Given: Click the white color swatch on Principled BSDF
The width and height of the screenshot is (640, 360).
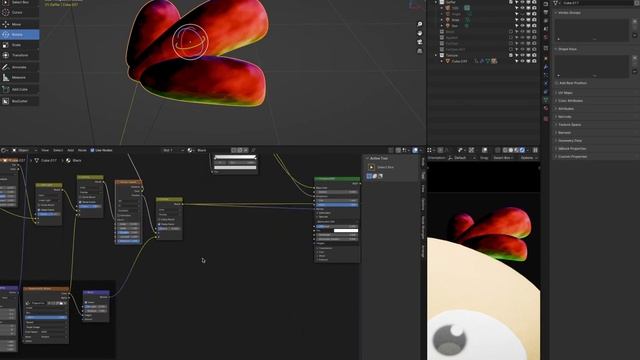Looking at the screenshot, I should [346, 231].
